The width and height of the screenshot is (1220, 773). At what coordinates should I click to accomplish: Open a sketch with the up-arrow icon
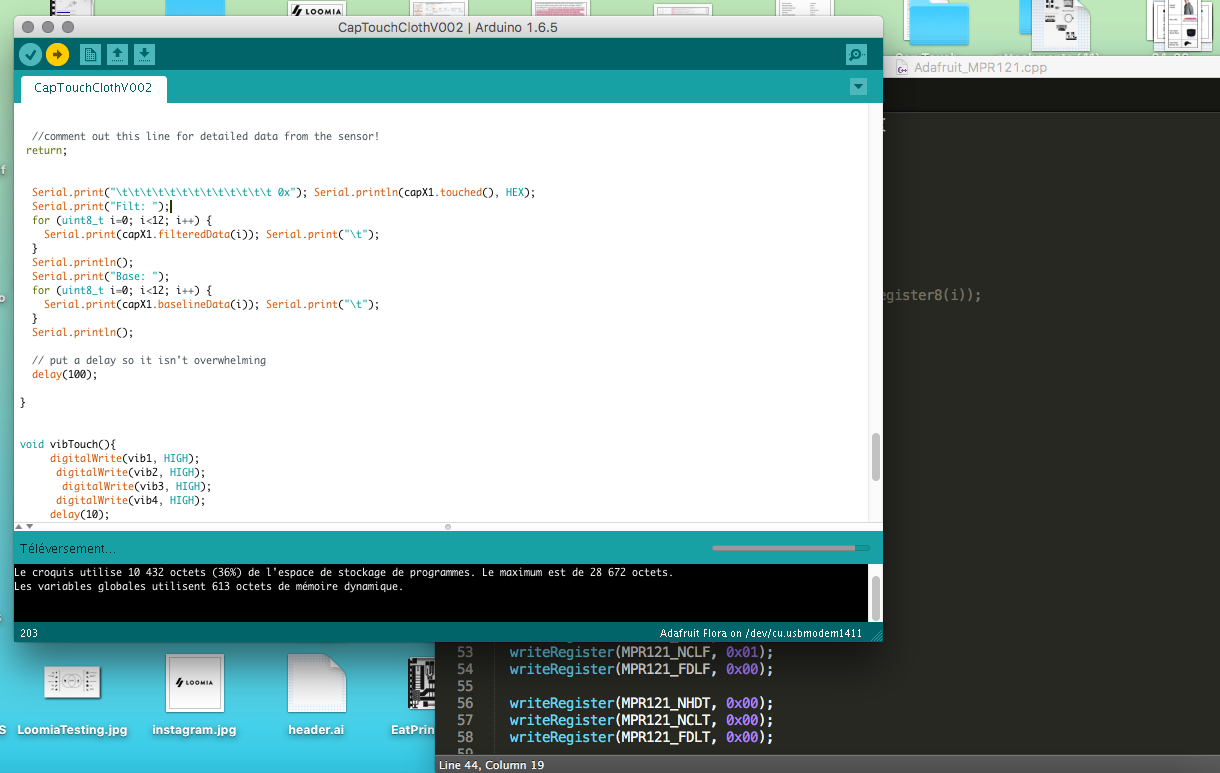point(117,54)
